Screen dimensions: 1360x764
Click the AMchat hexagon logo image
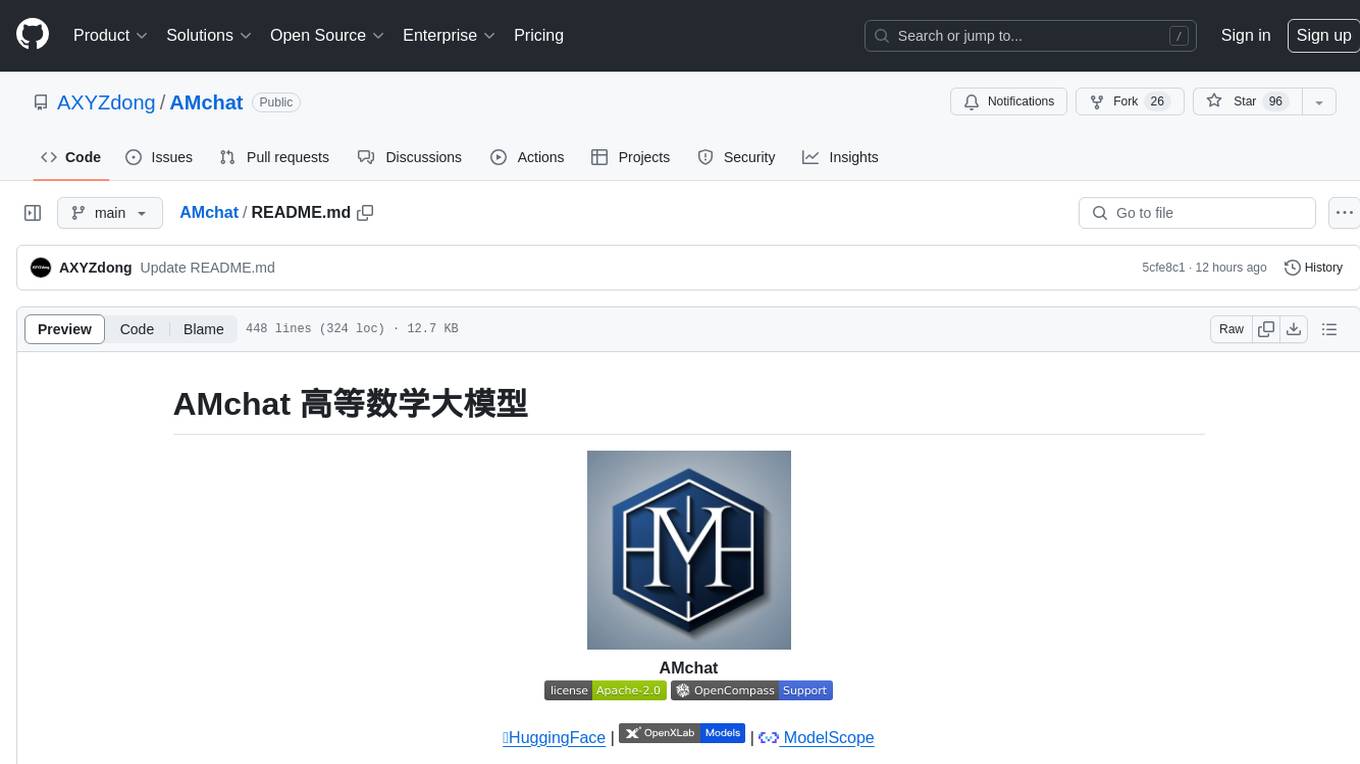pos(689,550)
